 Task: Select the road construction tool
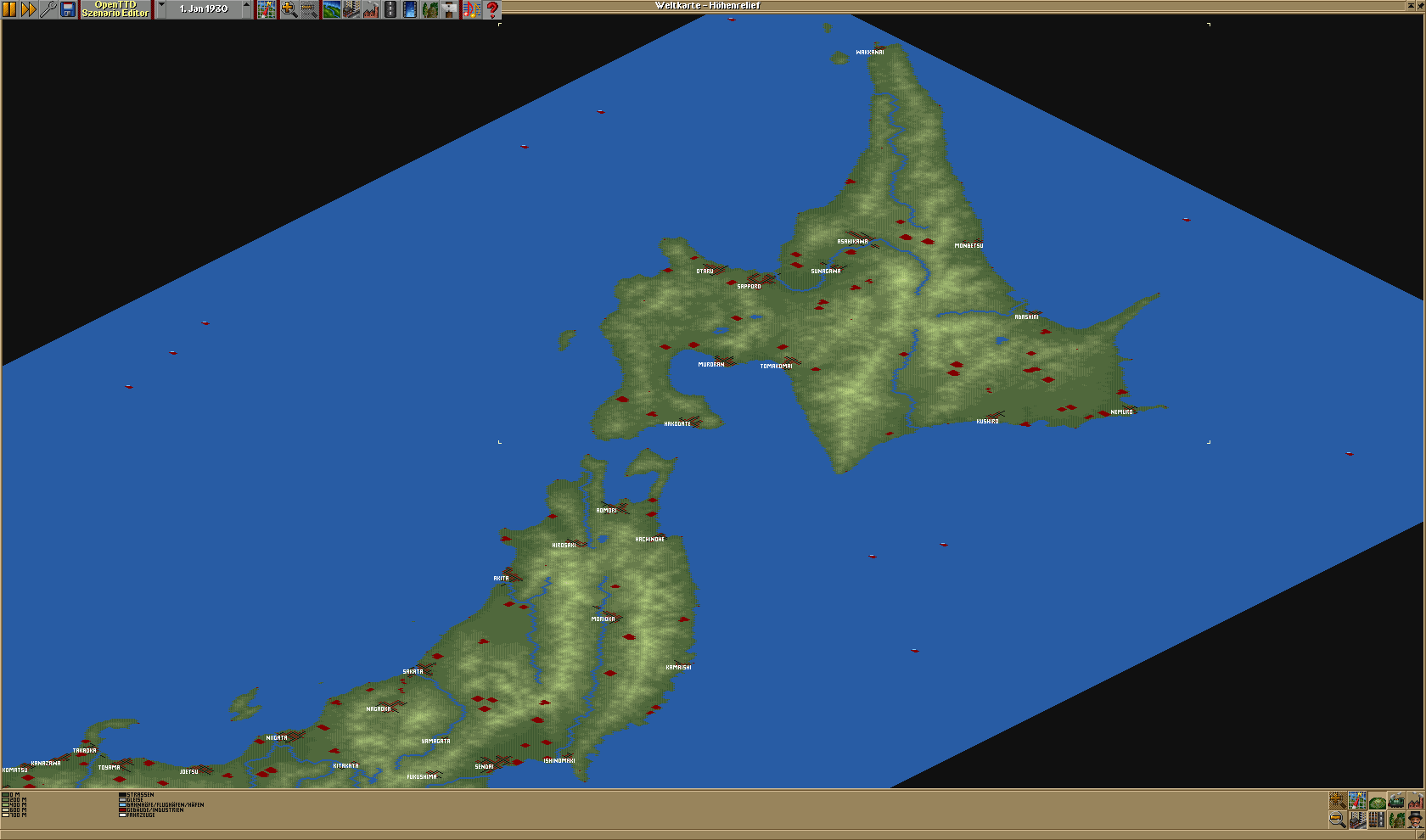pyautogui.click(x=390, y=9)
